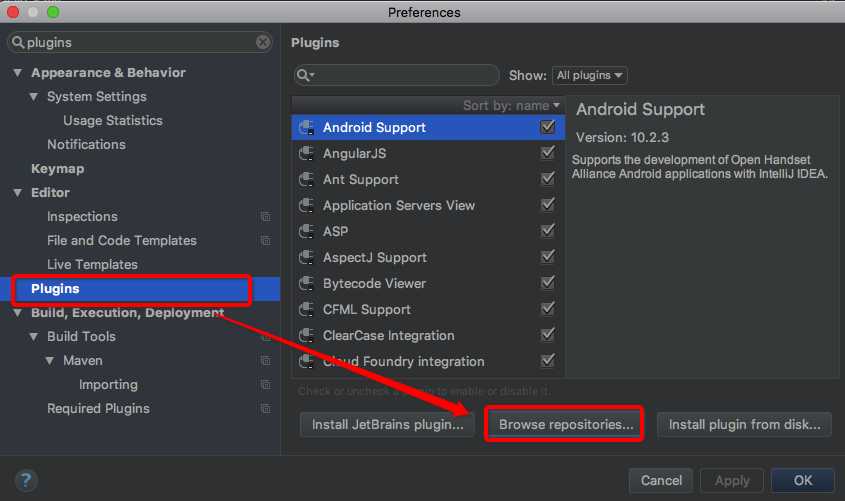Select the CFML Support plugin row
This screenshot has height=501, width=845.
tap(428, 309)
